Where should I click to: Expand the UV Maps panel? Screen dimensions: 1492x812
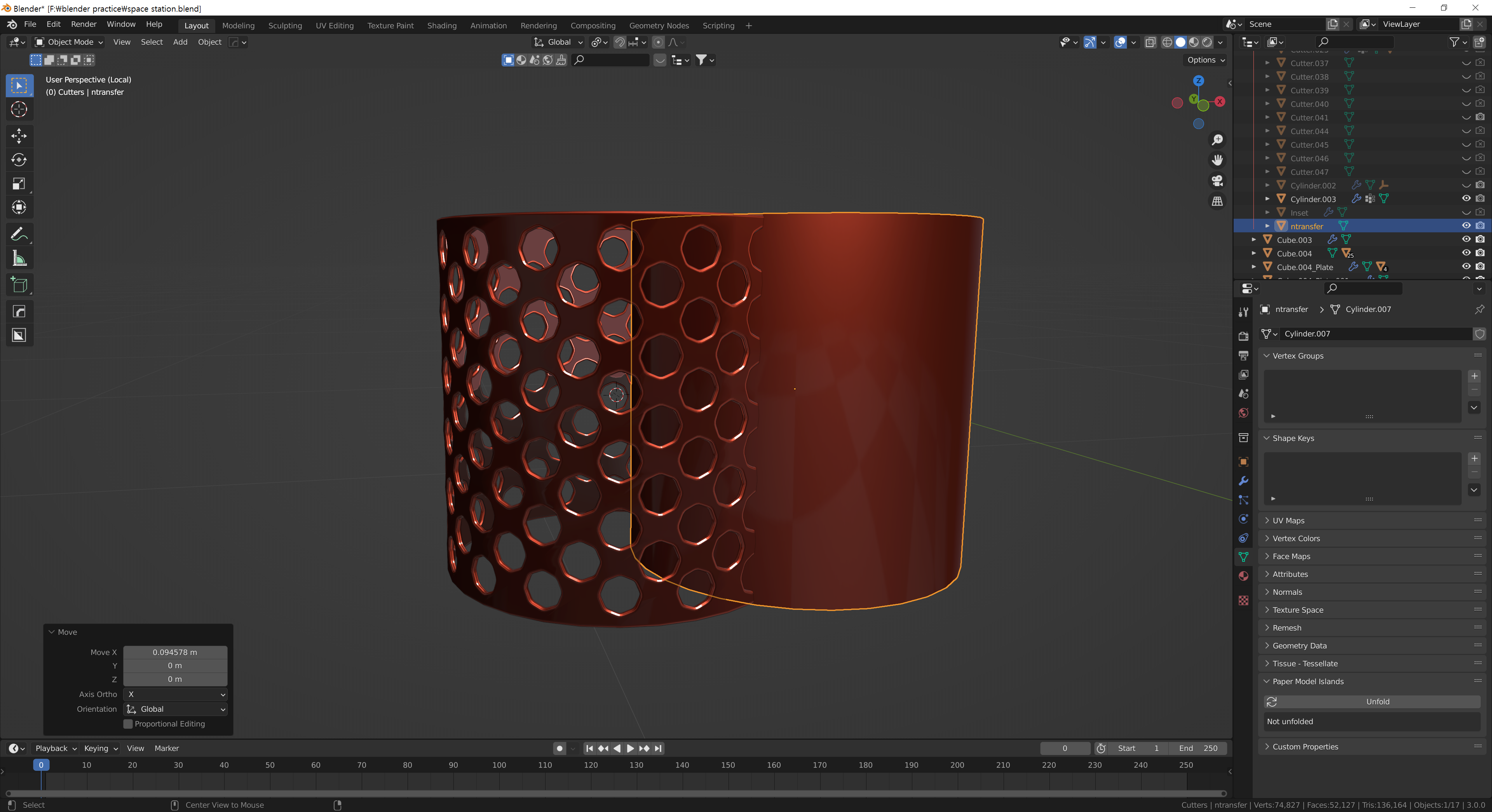pos(1288,521)
